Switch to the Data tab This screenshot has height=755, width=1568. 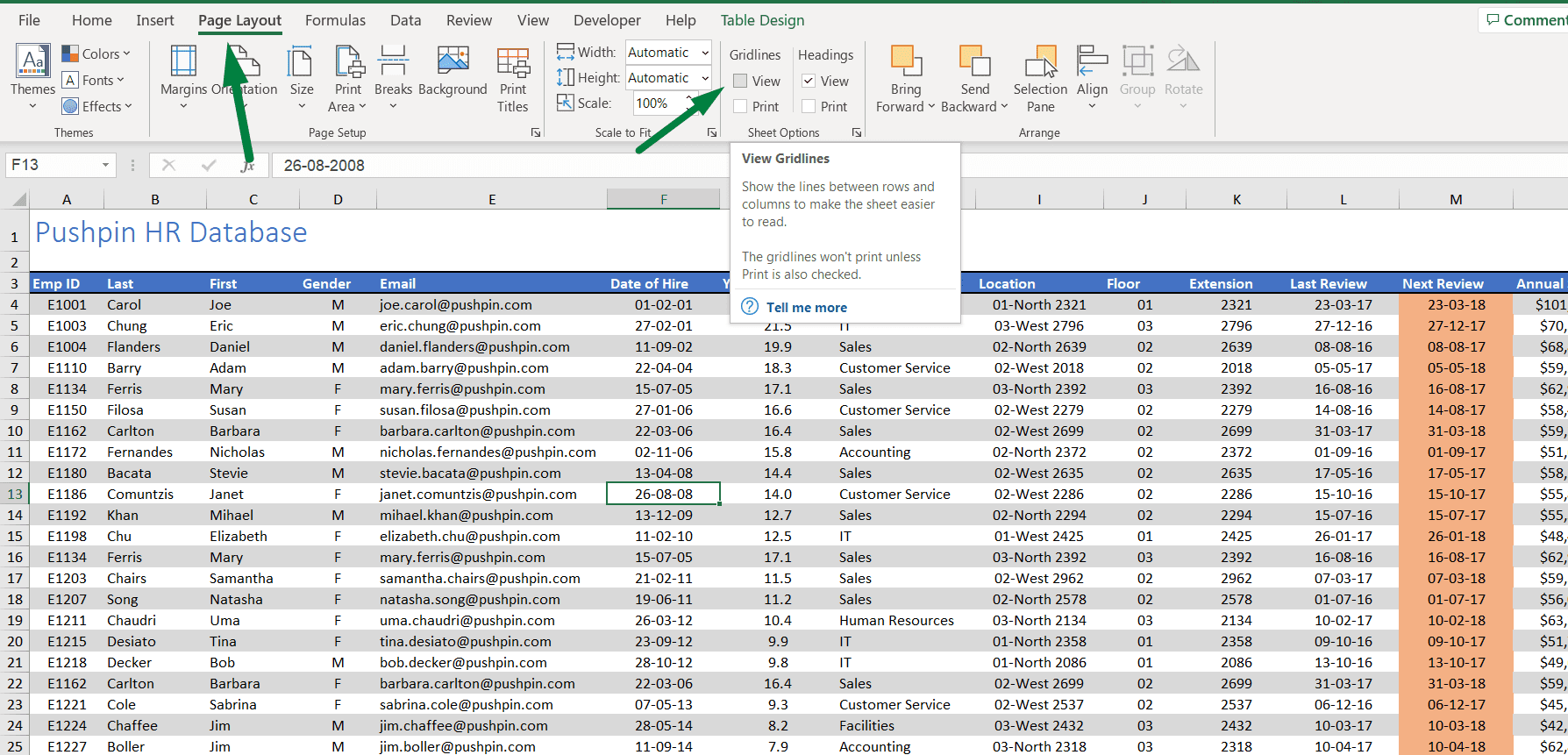point(405,19)
